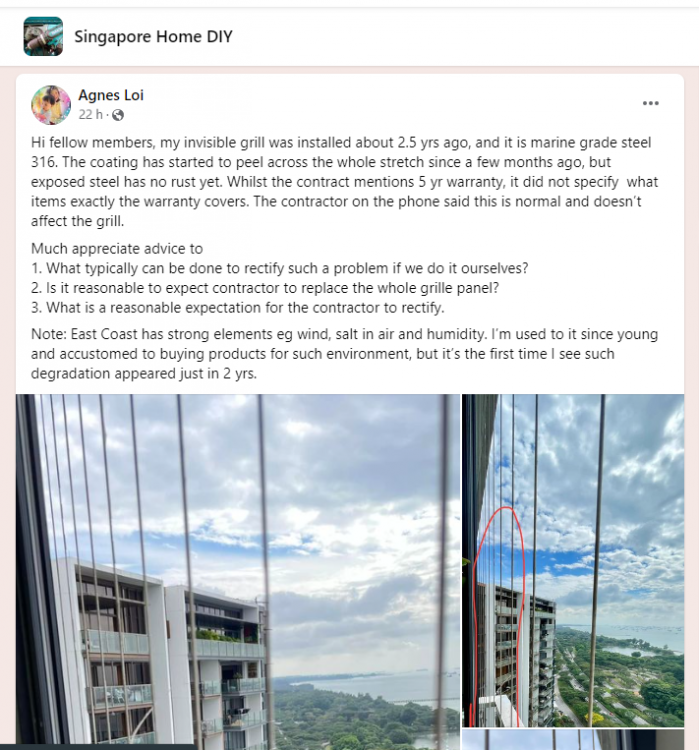Click question 2 about replacing the grille panel
The height and width of the screenshot is (750, 699).
tap(265, 288)
